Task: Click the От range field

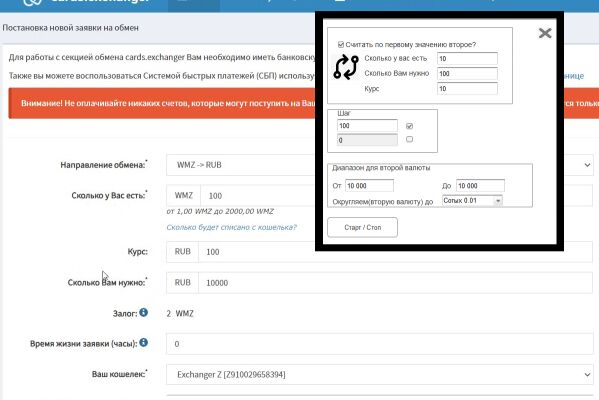Action: [x=369, y=186]
